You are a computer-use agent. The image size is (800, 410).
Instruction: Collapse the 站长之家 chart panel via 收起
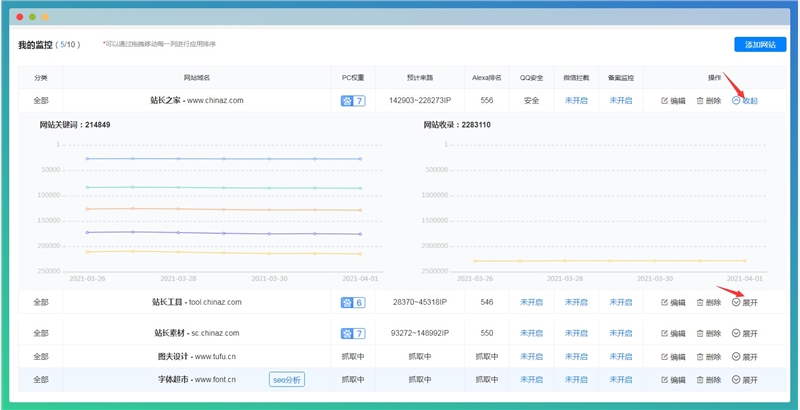coord(745,101)
